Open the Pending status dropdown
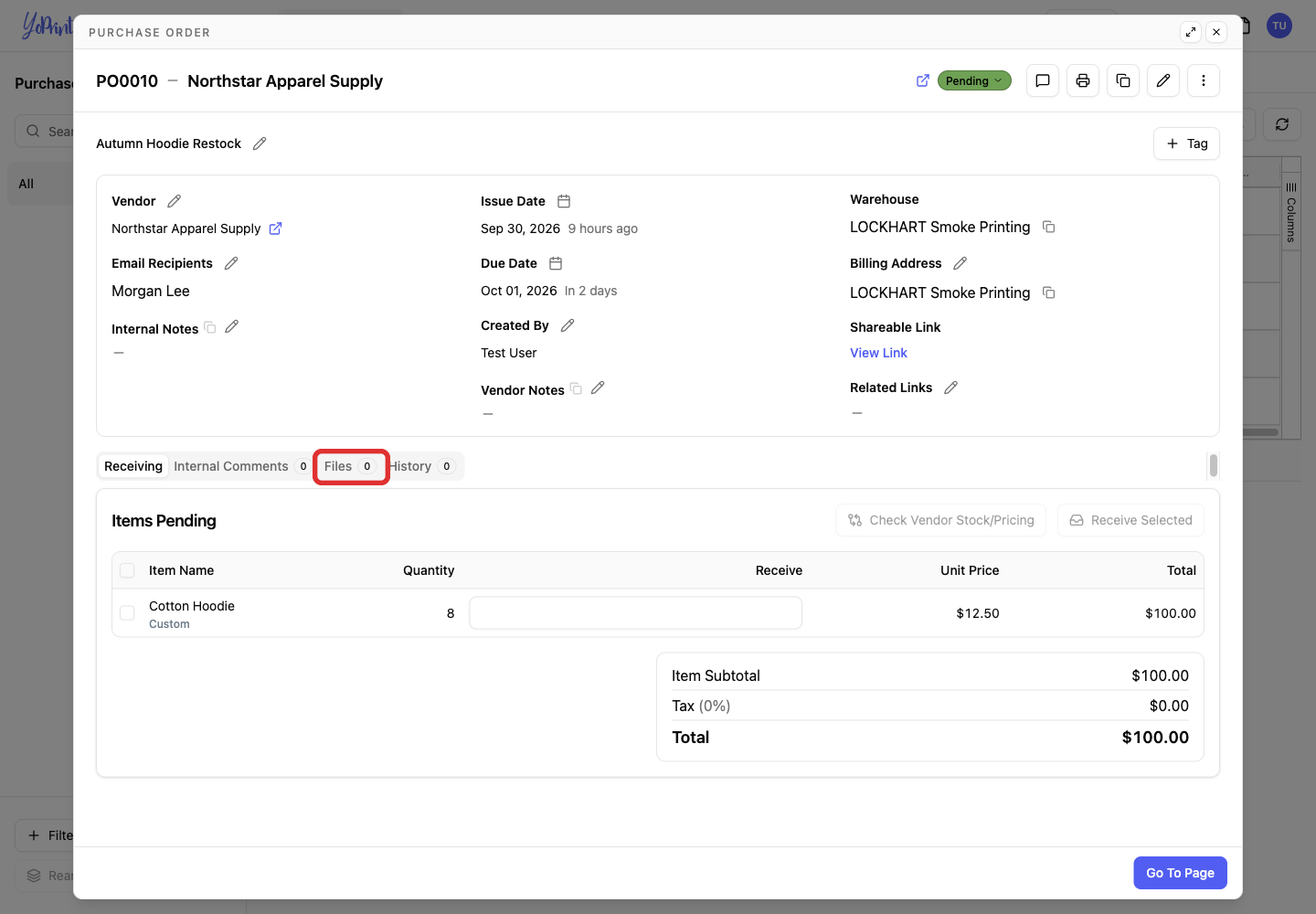1316x914 pixels. pos(974,80)
